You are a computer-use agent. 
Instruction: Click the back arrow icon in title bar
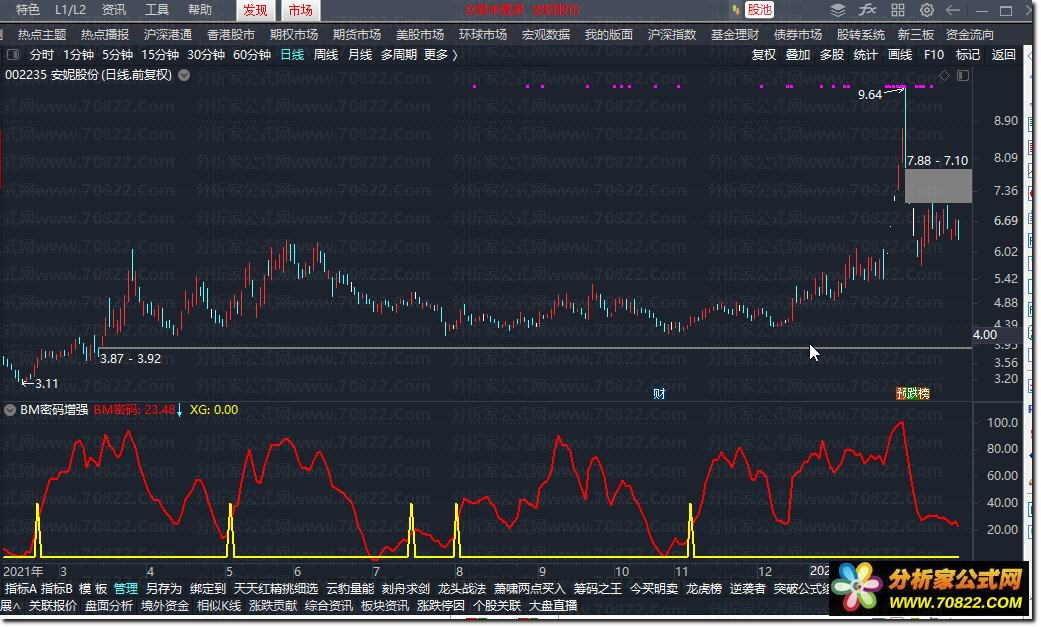point(953,10)
